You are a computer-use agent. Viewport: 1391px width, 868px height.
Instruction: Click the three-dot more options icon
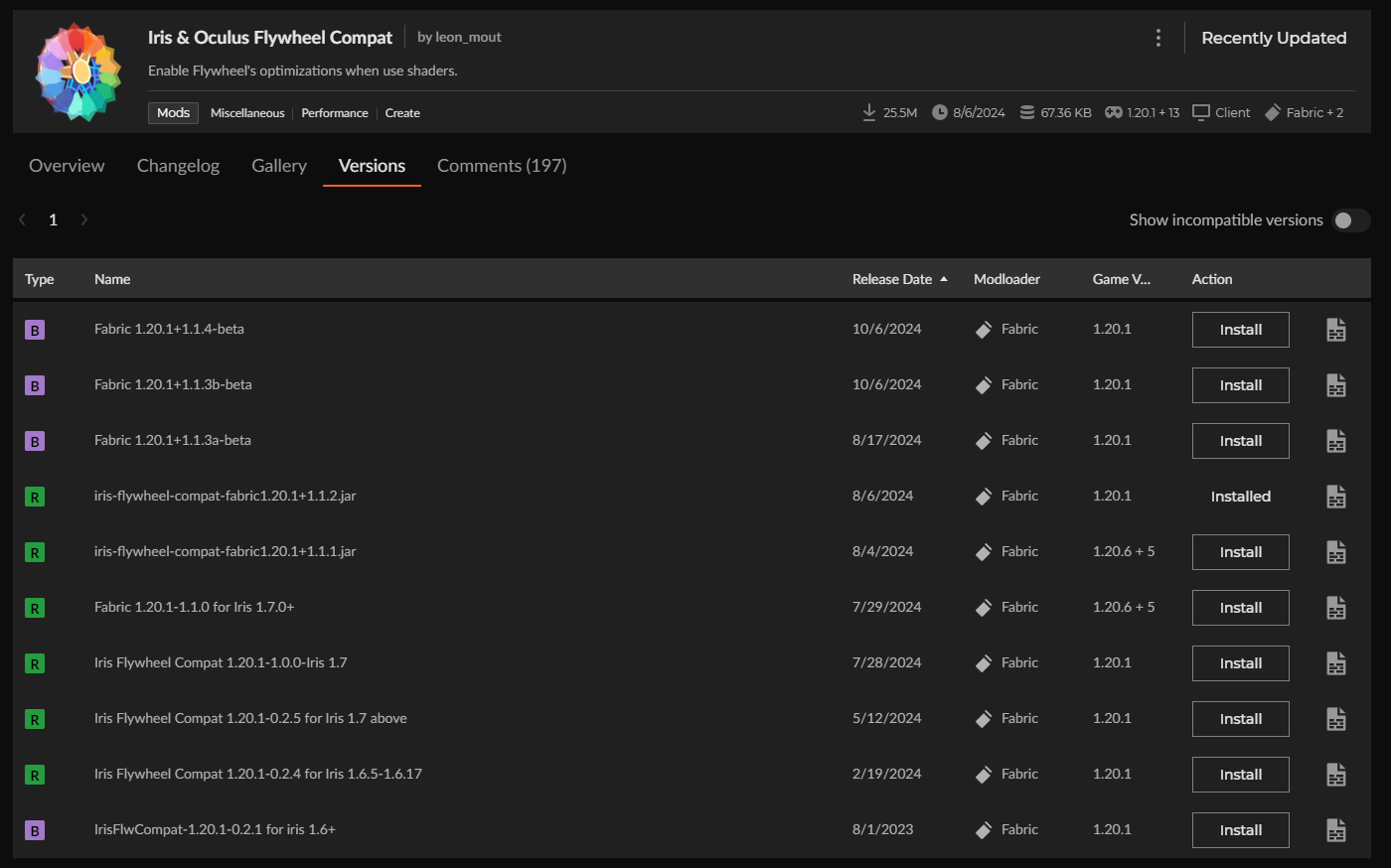[1159, 38]
